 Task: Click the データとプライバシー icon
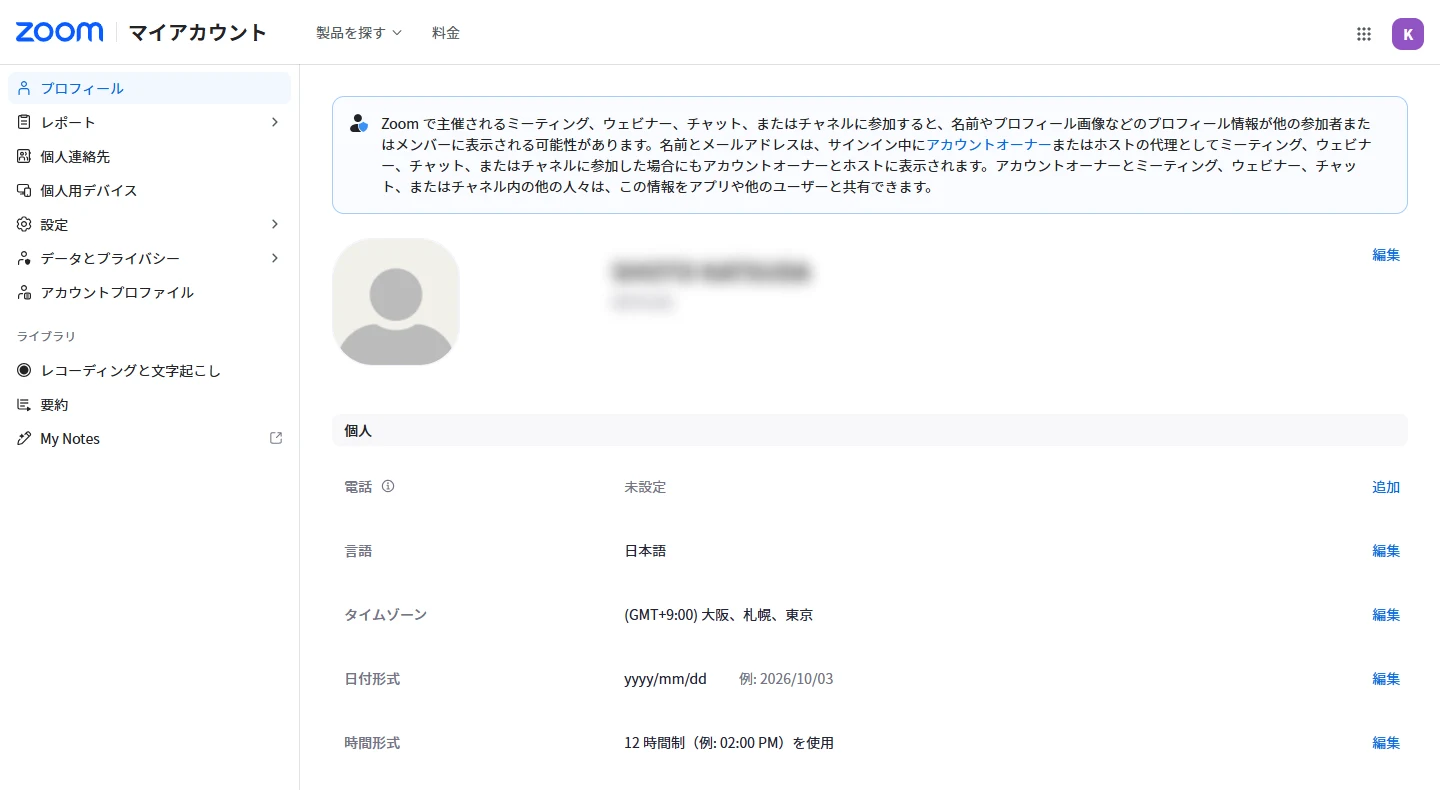(x=25, y=258)
